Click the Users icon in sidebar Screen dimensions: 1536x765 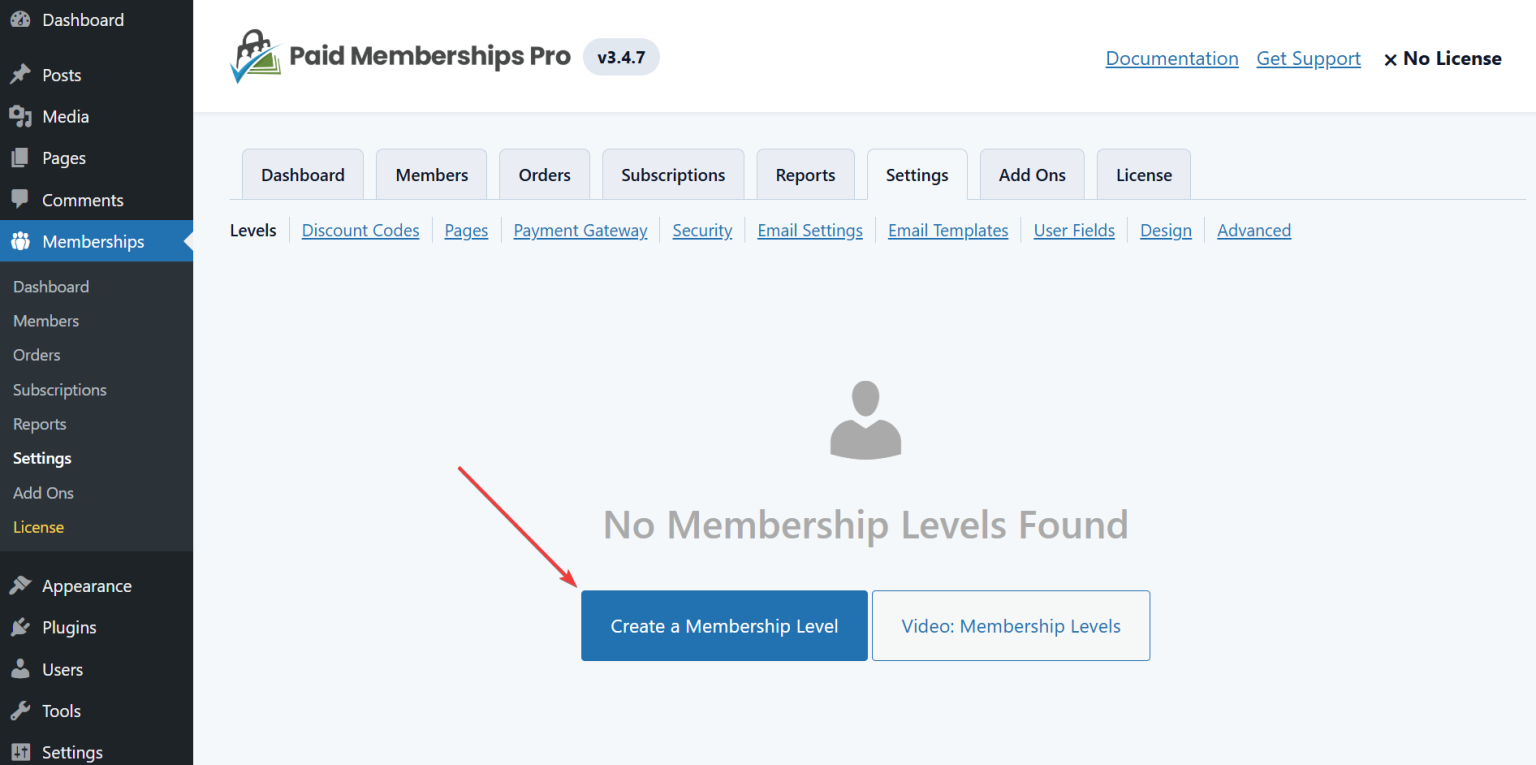pyautogui.click(x=23, y=669)
